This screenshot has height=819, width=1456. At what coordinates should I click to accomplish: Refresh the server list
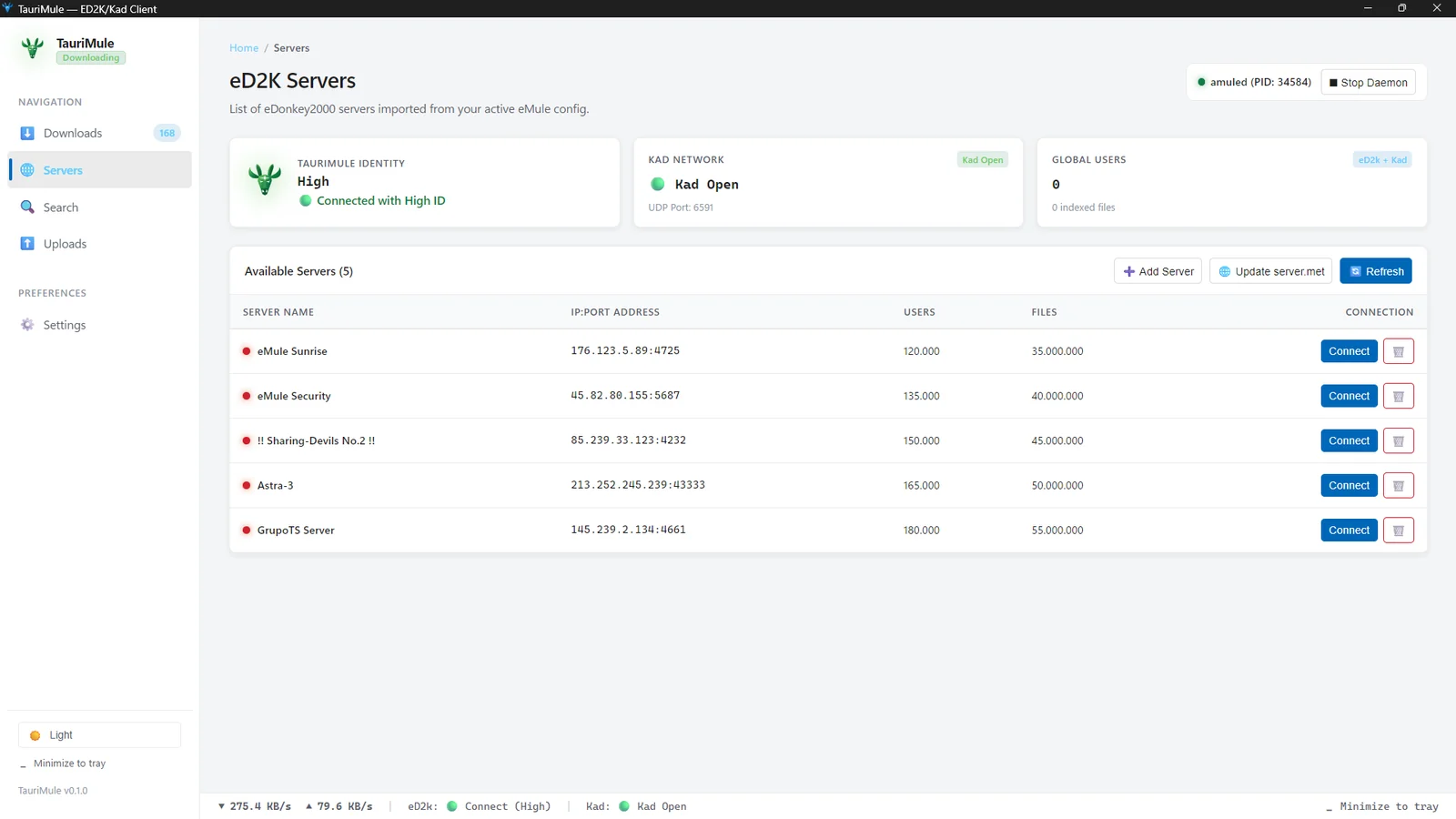(1376, 271)
